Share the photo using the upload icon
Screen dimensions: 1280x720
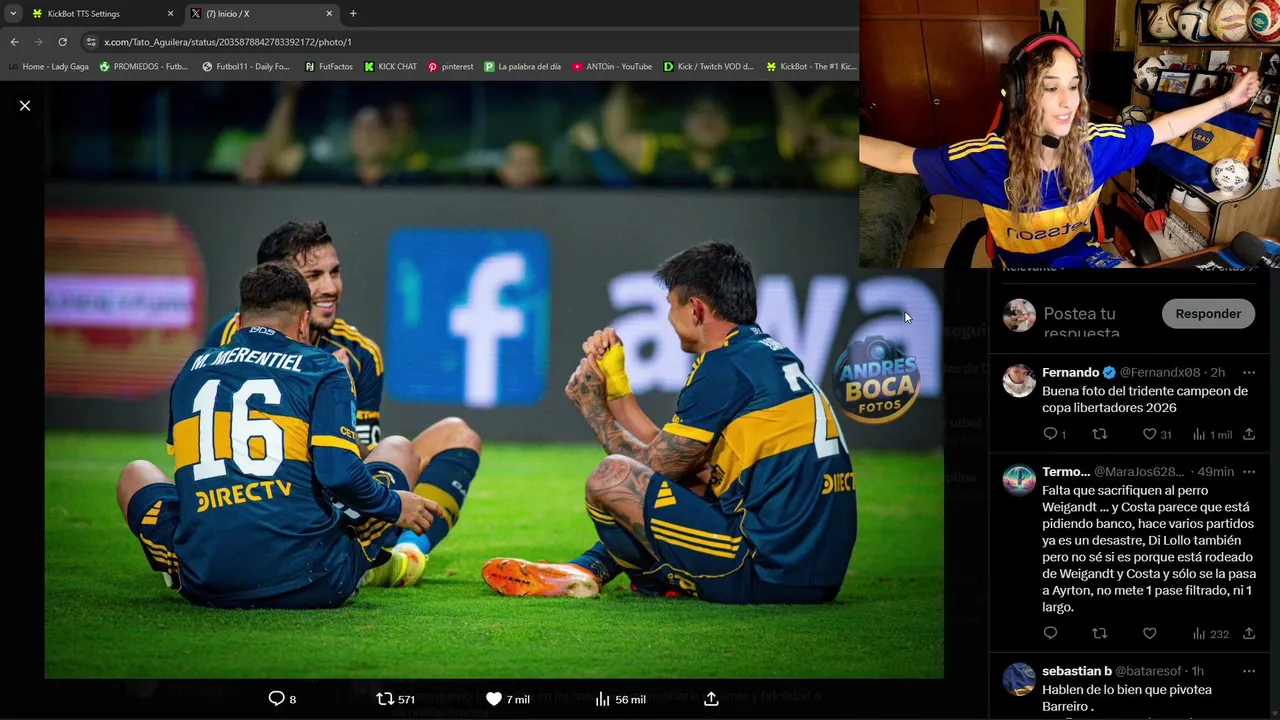coord(711,699)
